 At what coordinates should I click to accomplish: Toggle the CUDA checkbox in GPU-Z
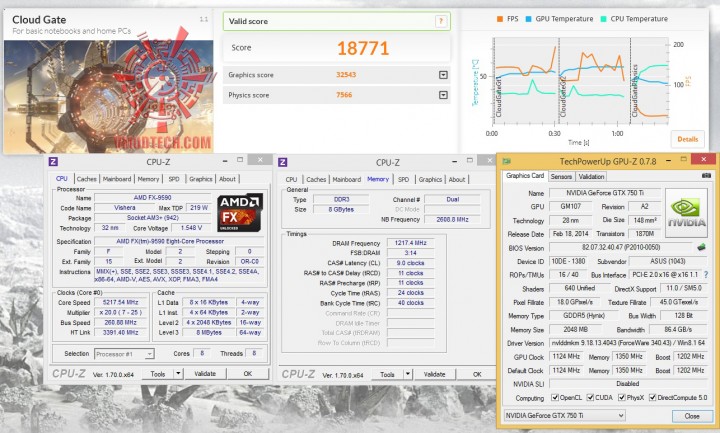(x=591, y=397)
